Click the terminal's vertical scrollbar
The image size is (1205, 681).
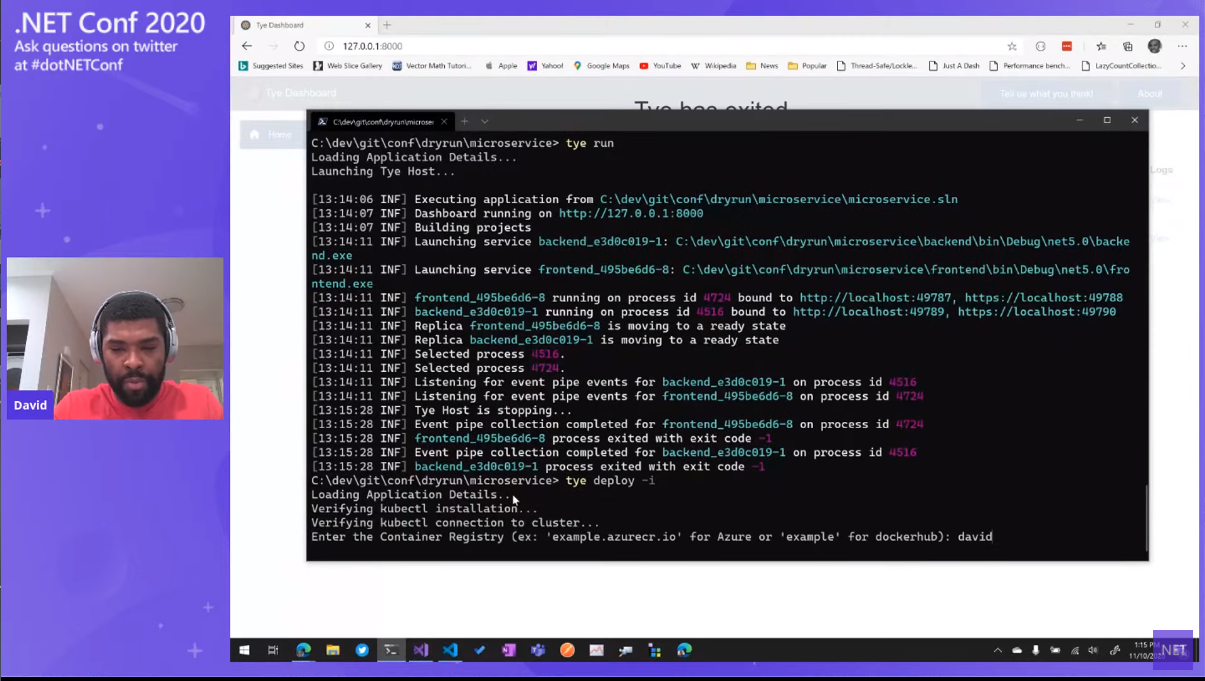click(x=1146, y=515)
